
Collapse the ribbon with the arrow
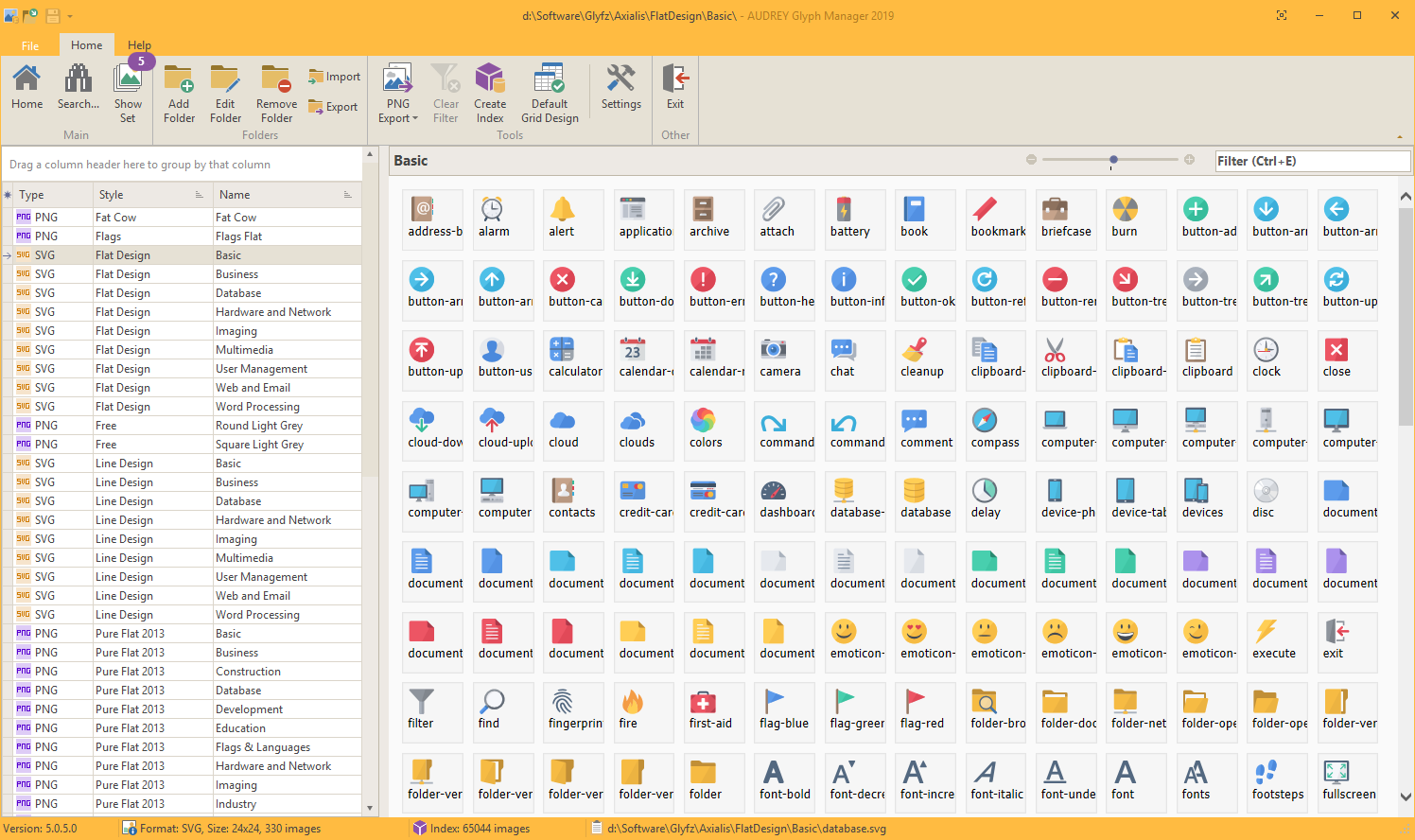[x=1400, y=137]
